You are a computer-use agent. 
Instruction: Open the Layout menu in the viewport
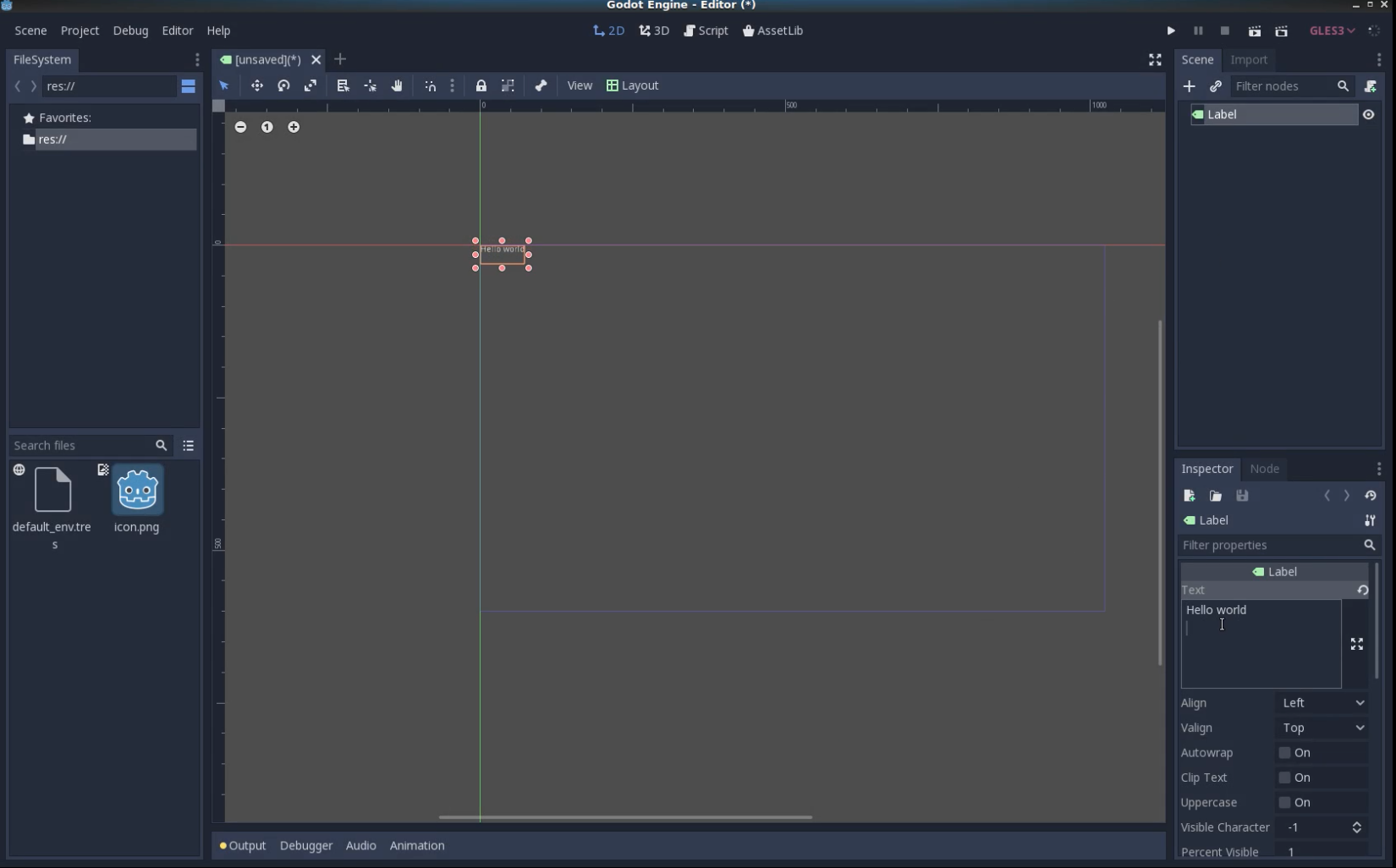point(633,85)
